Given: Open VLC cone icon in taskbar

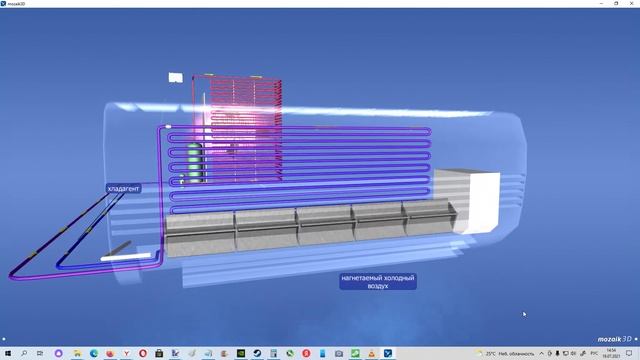Looking at the screenshot, I should (371, 353).
